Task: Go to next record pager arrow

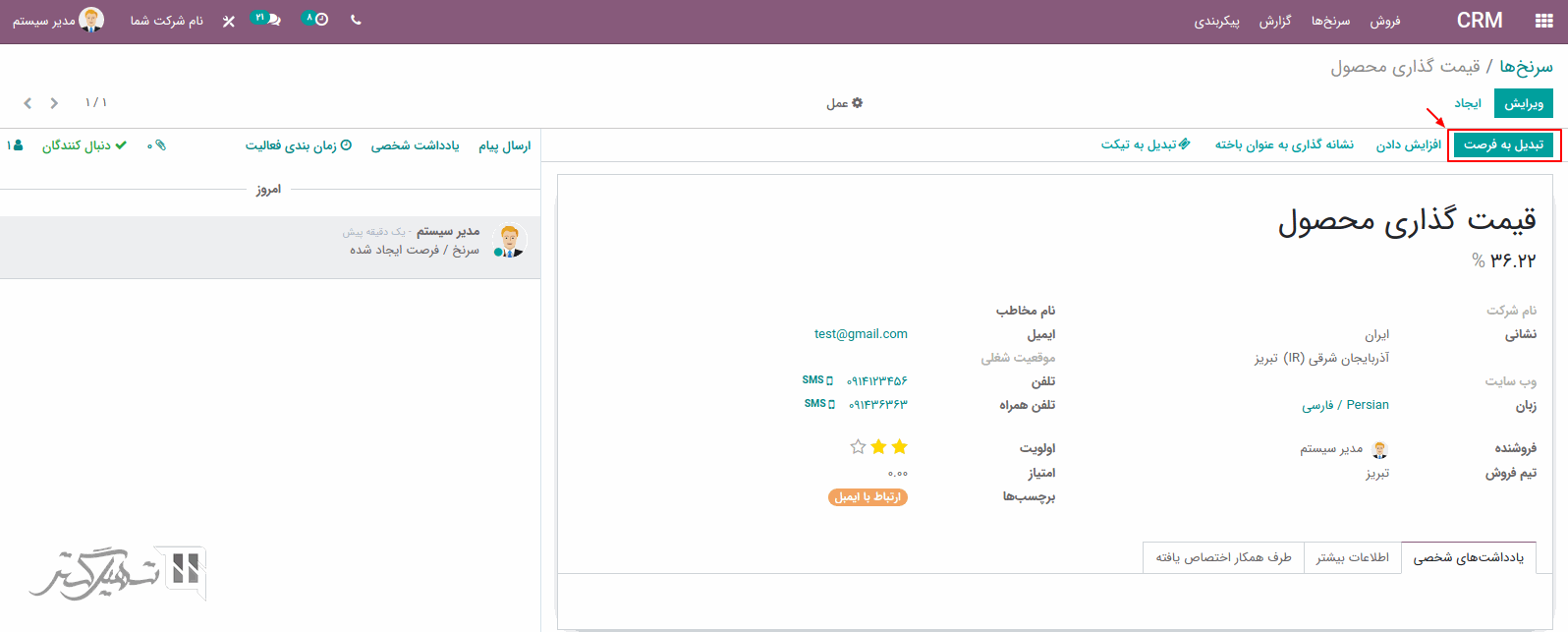Action: click(28, 103)
